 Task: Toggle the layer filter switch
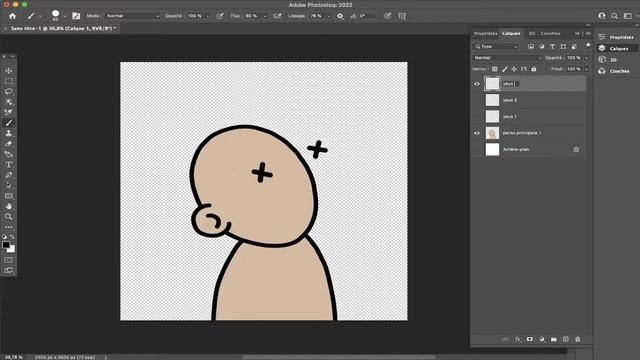(x=588, y=45)
